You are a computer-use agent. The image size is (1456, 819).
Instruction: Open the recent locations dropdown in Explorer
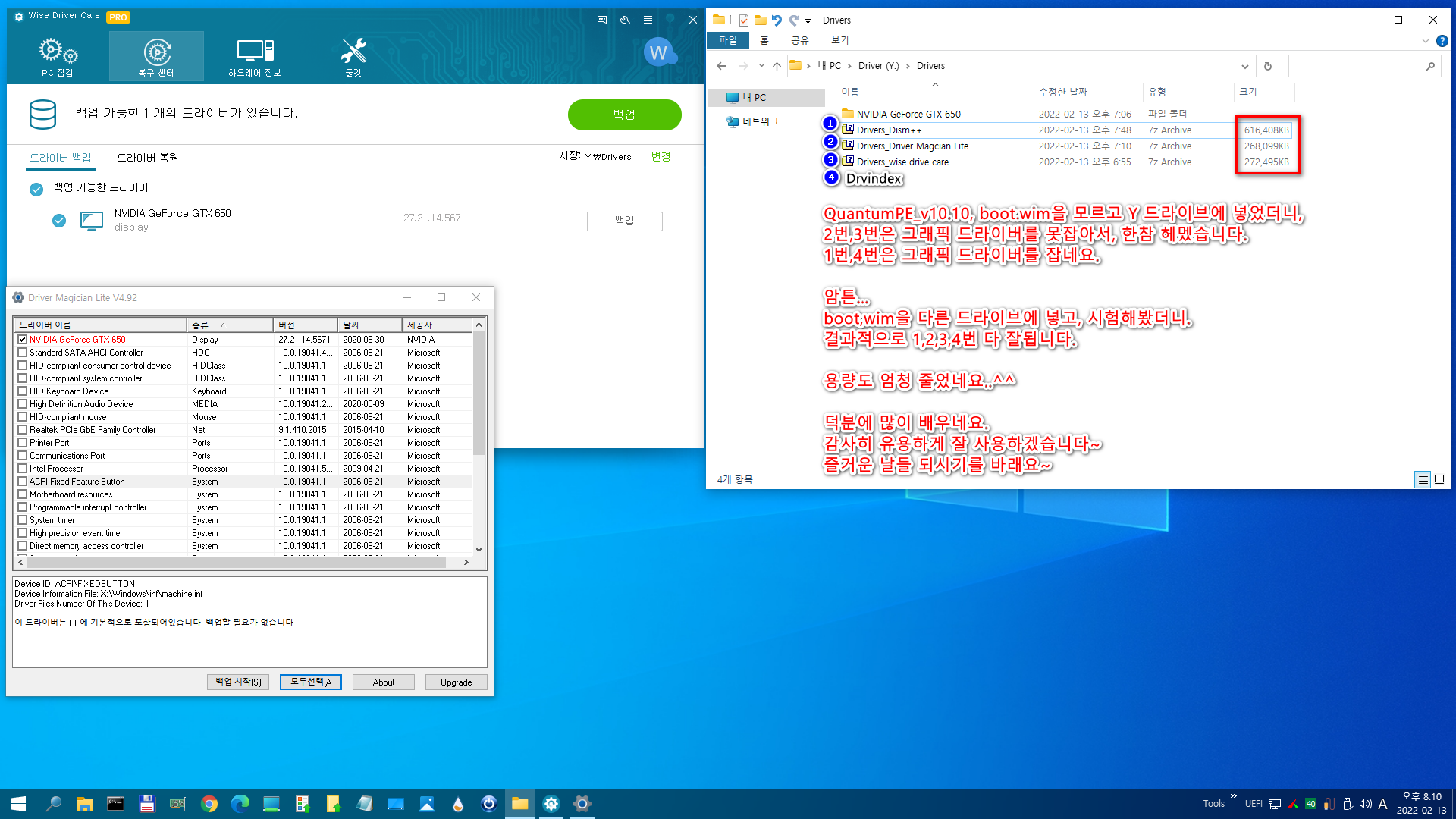coord(761,66)
